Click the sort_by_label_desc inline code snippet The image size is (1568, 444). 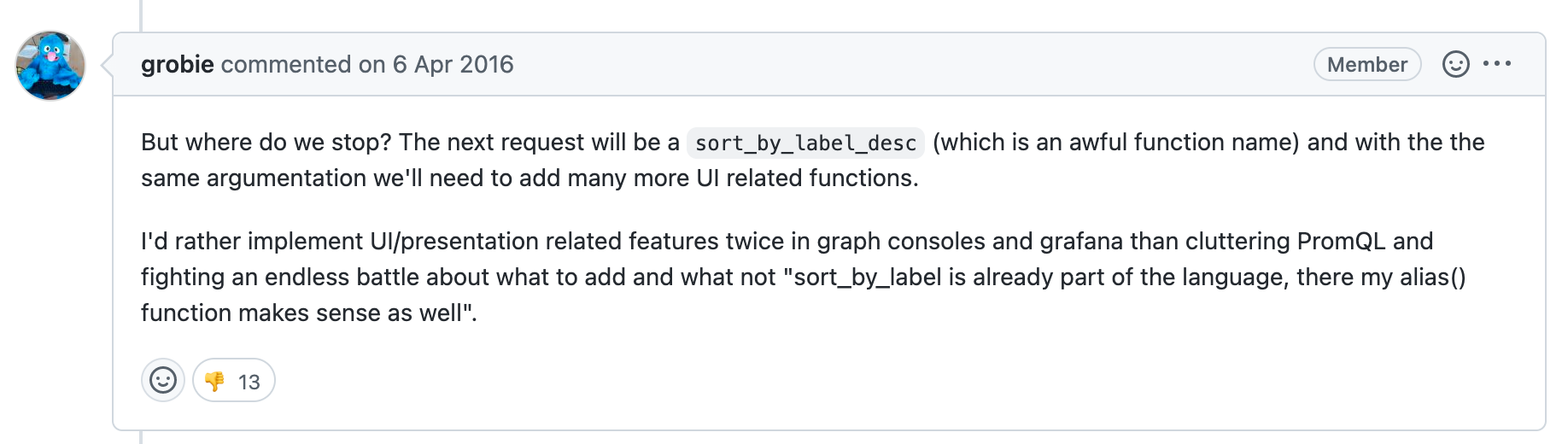(805, 143)
